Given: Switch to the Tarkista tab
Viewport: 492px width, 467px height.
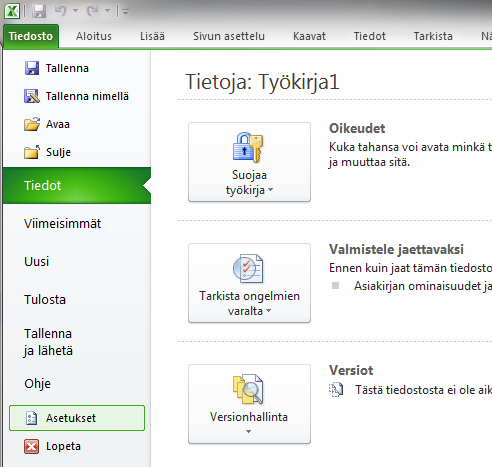Looking at the screenshot, I should point(433,36).
